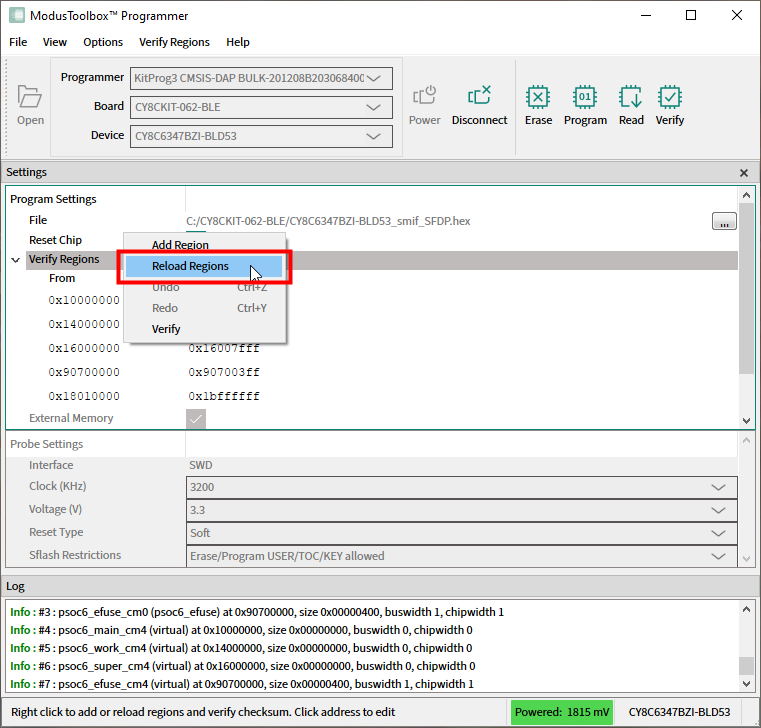
Task: Toggle the Power button icon
Action: (x=424, y=97)
